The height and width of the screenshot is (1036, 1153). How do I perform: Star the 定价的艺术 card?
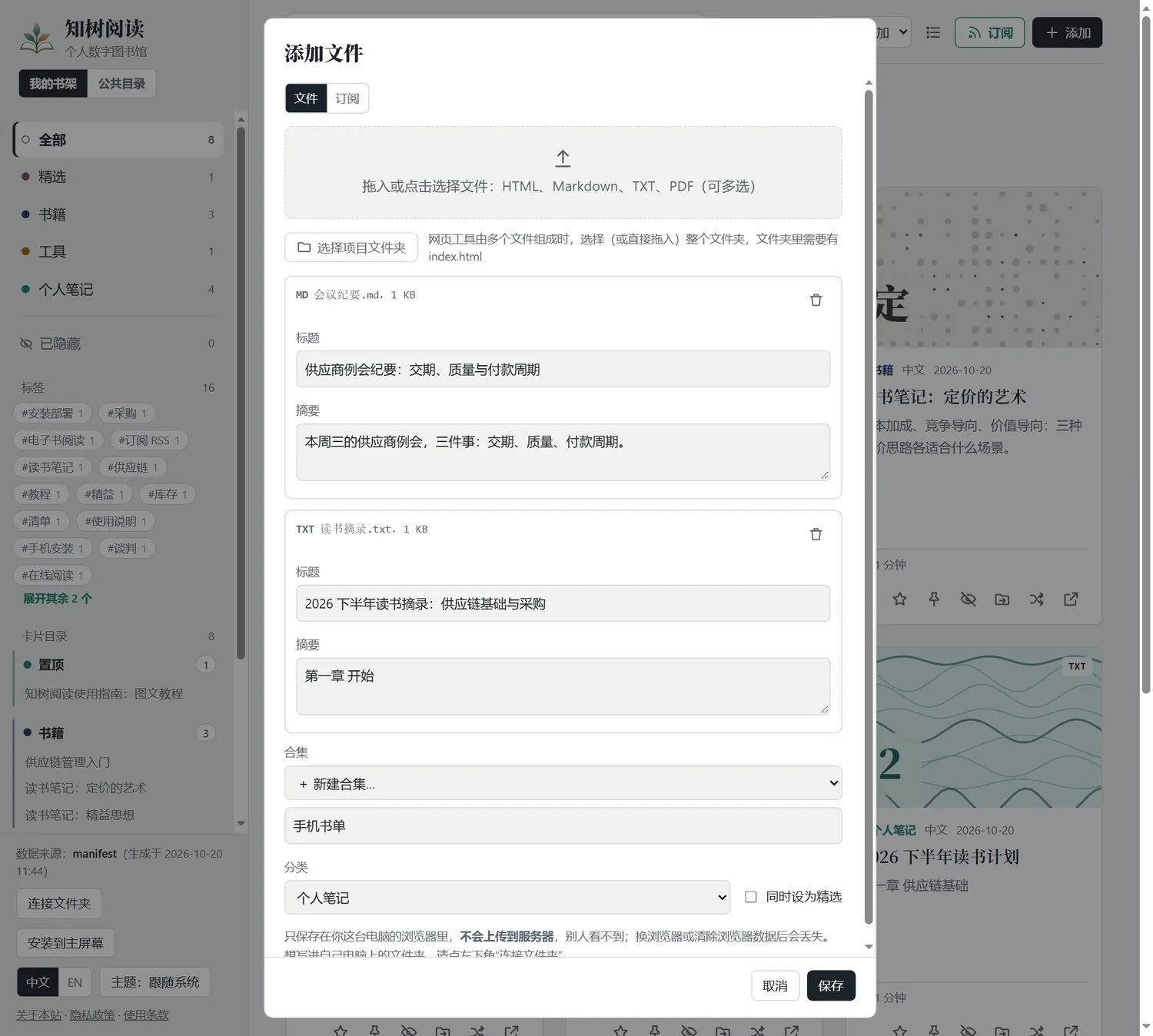click(899, 599)
